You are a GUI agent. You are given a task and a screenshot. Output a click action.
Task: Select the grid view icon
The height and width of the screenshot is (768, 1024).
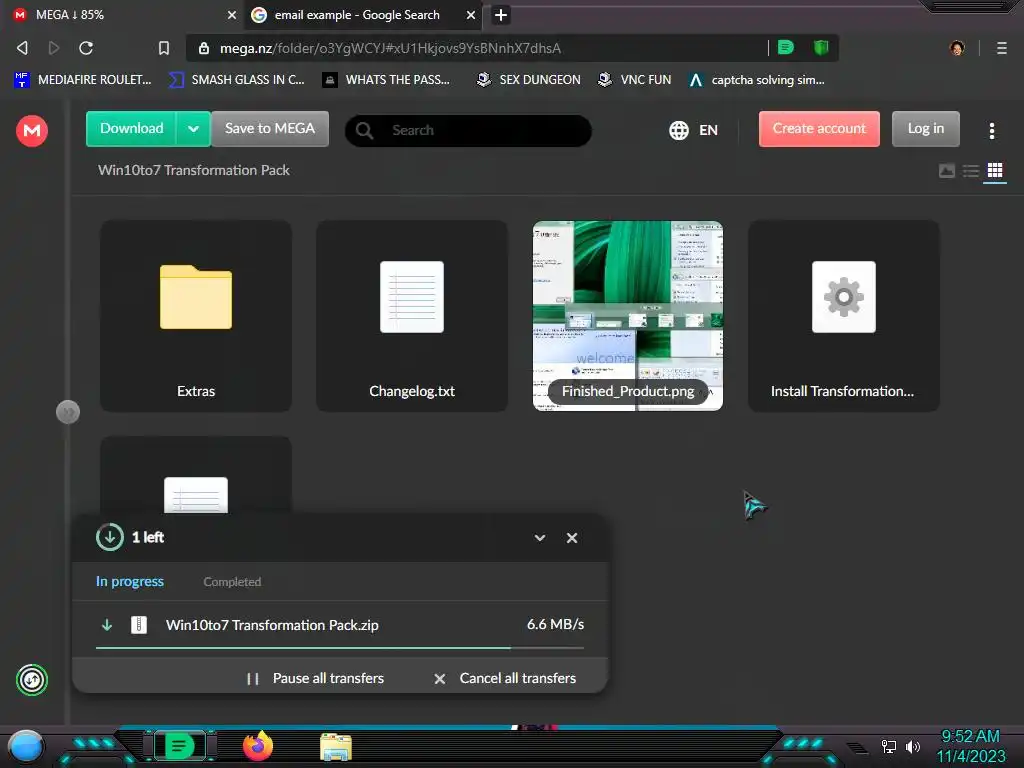pos(995,170)
